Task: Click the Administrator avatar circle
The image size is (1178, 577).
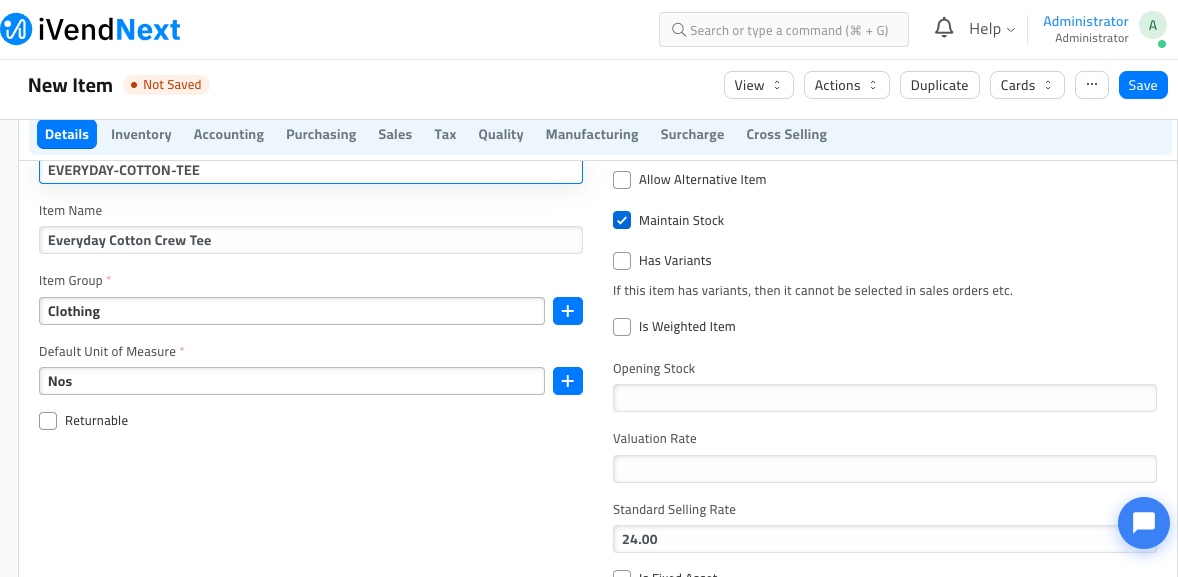Action: pos(1152,26)
